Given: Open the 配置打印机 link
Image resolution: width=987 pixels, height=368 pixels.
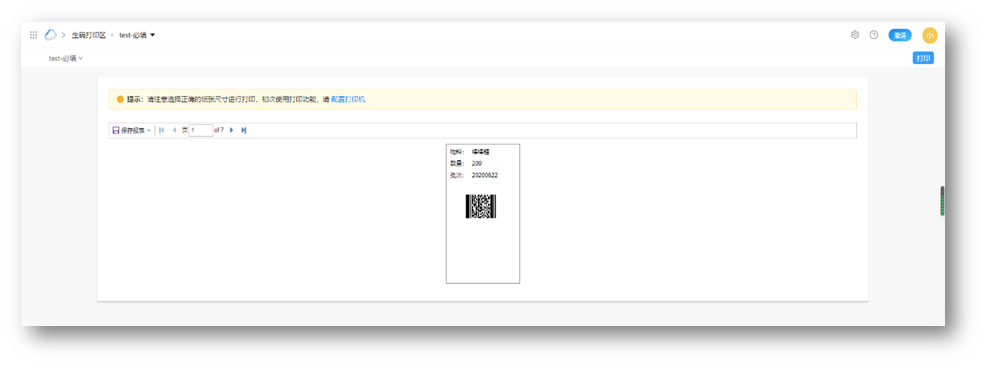Looking at the screenshot, I should [348, 99].
